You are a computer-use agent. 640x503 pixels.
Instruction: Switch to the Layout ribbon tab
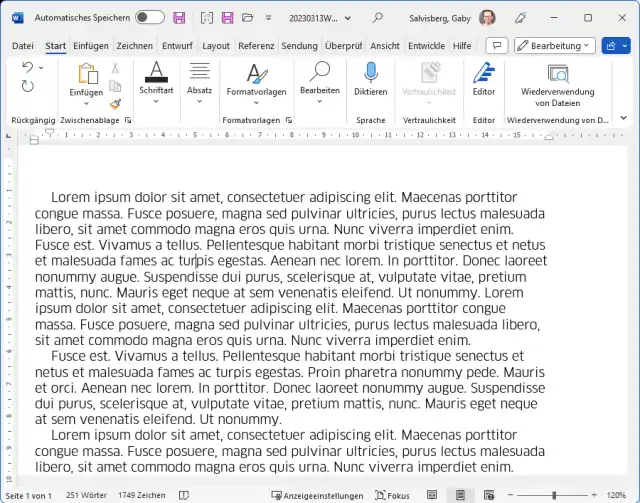coord(216,46)
